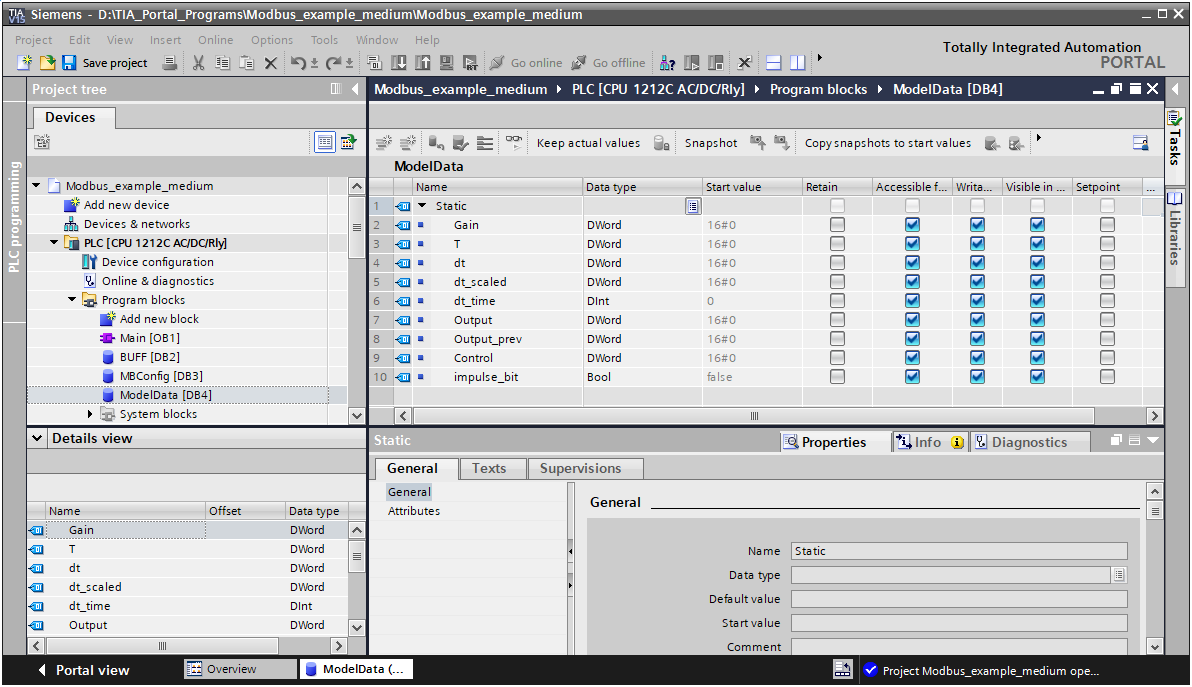Toggle the Setpoint checkbox for Control
The width and height of the screenshot is (1192, 687).
pos(1107,358)
